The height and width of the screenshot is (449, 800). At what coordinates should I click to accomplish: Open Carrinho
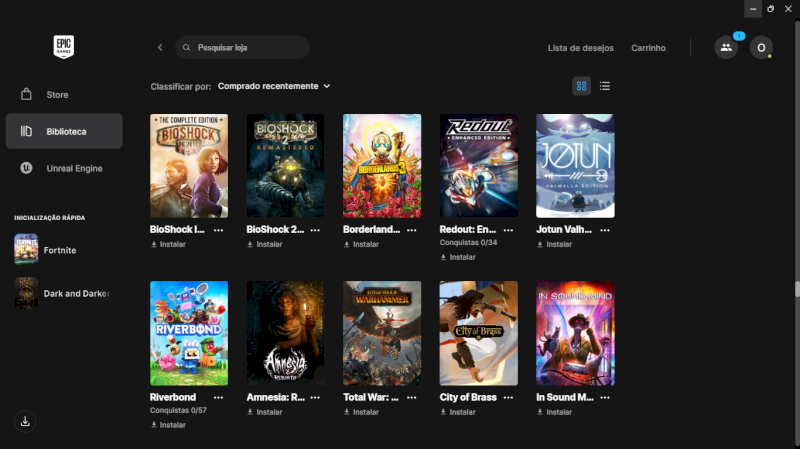click(648, 48)
